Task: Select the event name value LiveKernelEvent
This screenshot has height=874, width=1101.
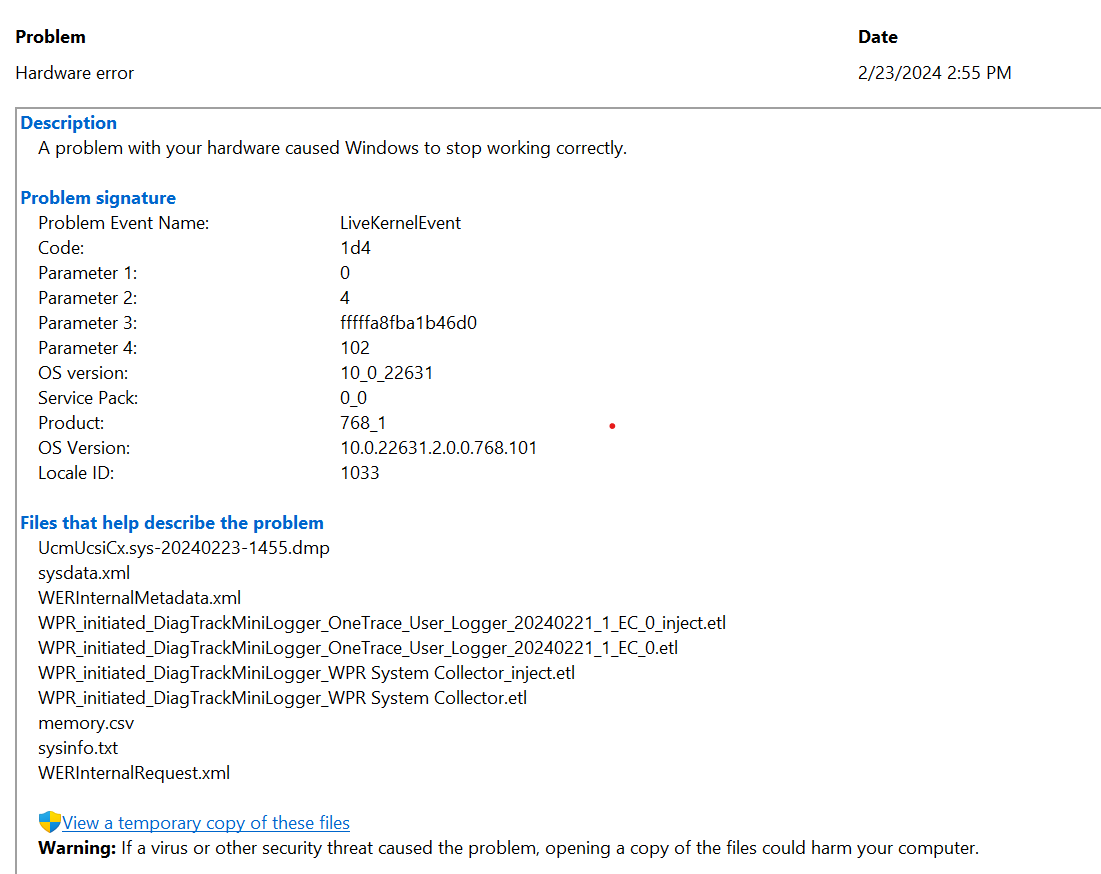Action: (400, 223)
